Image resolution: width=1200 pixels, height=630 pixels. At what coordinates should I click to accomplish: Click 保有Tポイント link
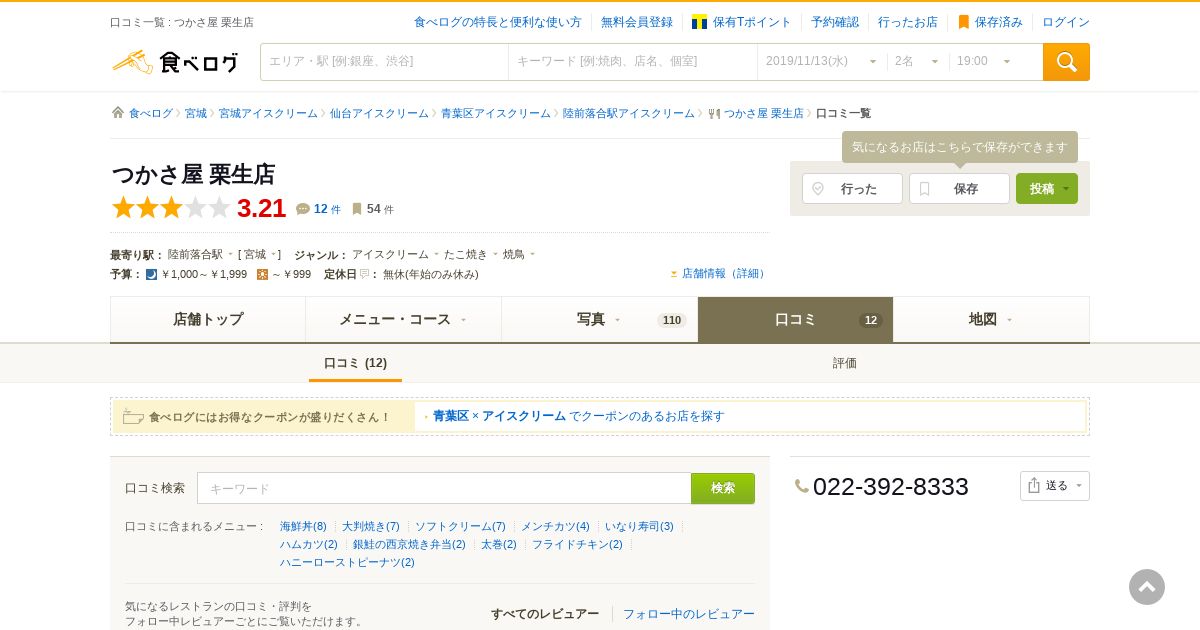pos(741,22)
